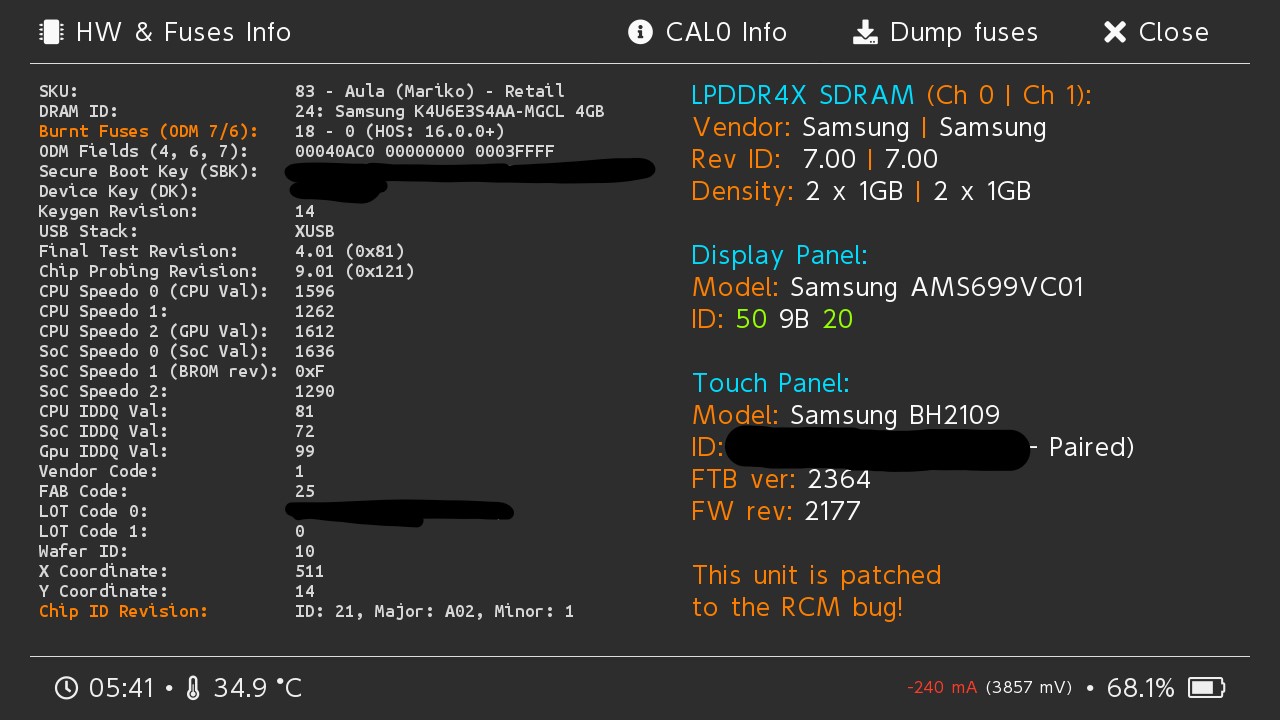Select the burnt fuses value "18 - 0 (HOS: 16.0.0+)"
Viewport: 1280px width, 720px height.
pos(400,131)
